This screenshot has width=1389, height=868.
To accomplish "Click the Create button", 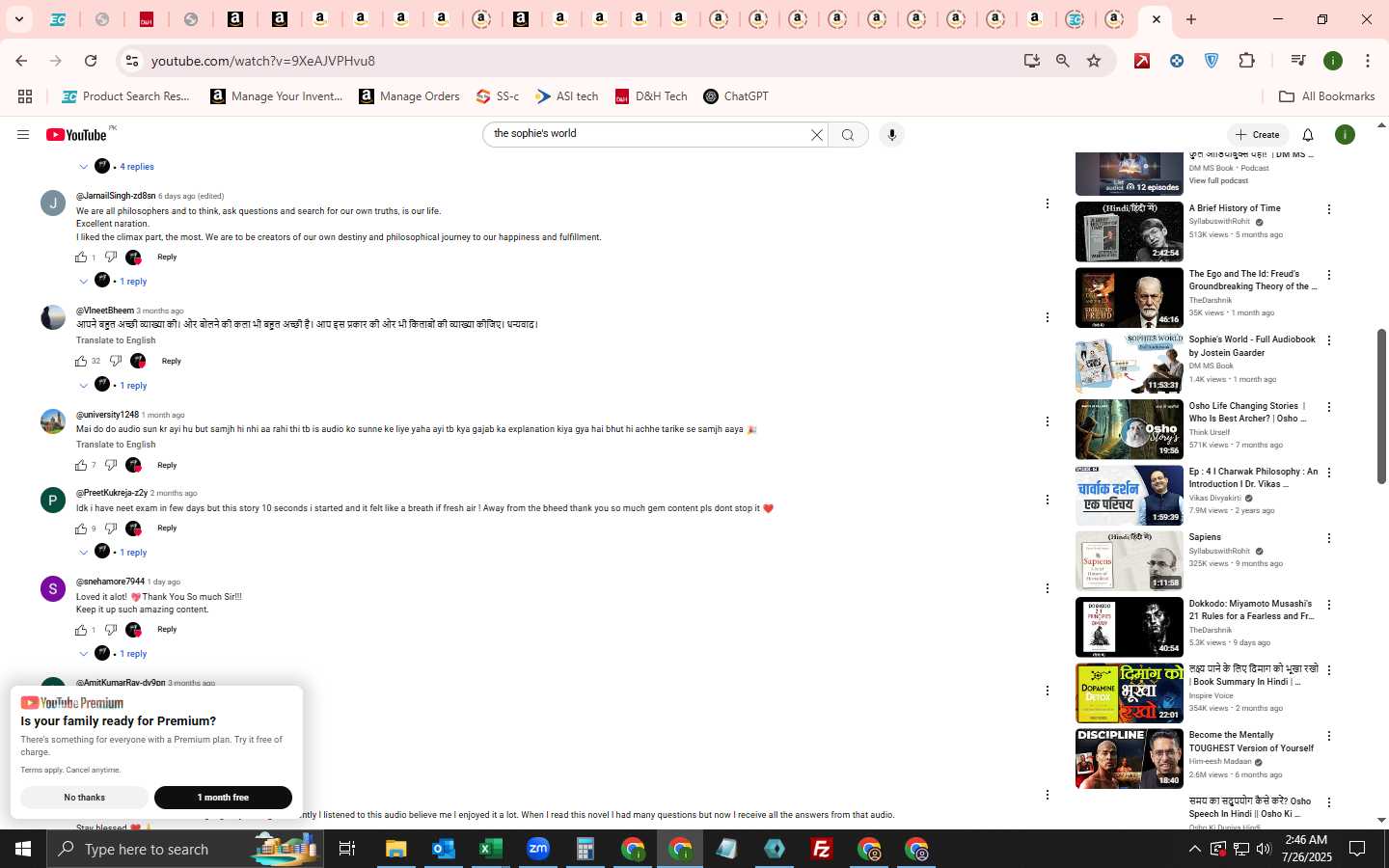I will click(x=1258, y=135).
